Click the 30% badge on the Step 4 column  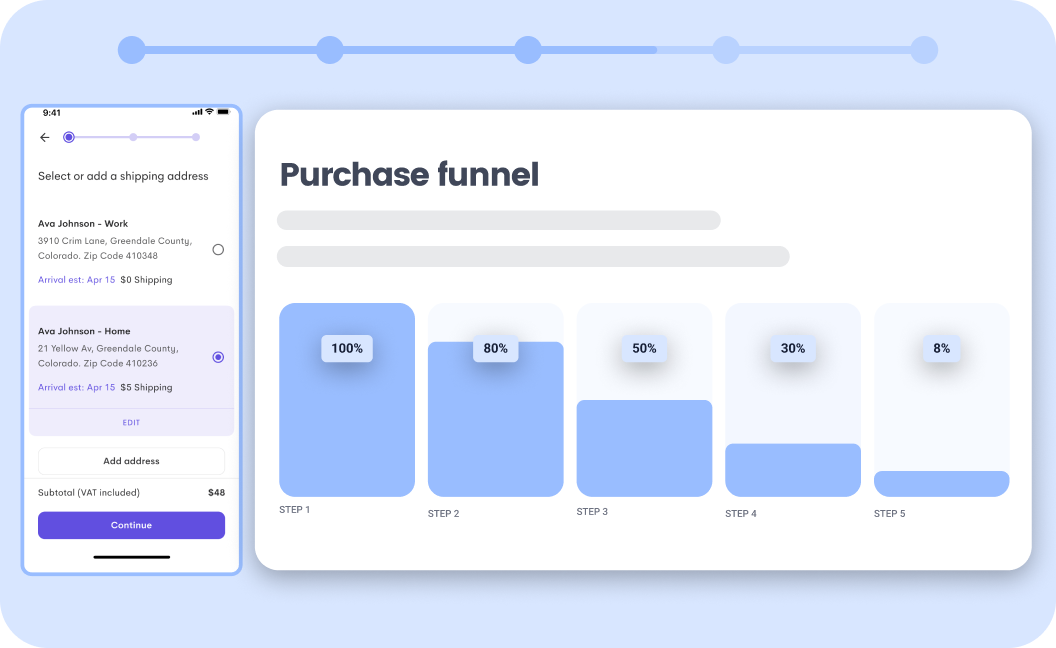[792, 348]
